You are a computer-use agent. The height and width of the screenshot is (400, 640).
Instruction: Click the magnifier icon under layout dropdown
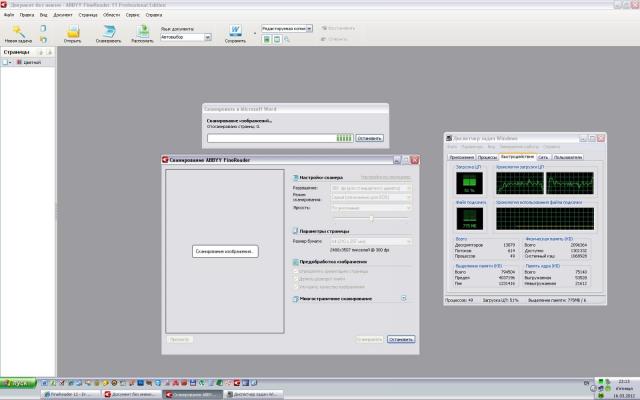pos(287,39)
